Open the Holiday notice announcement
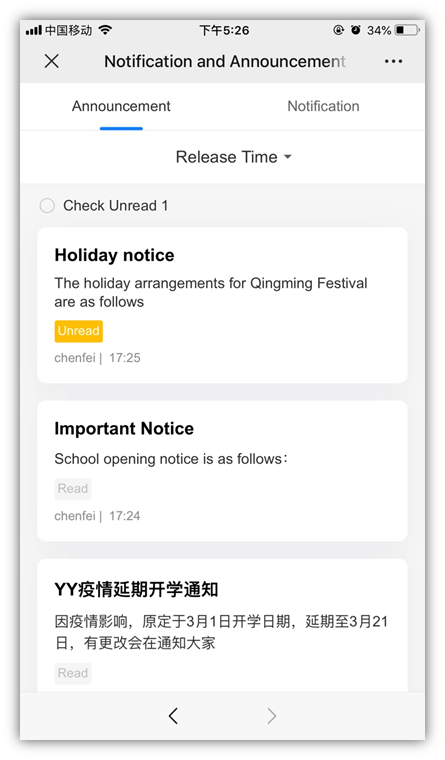 [x=222, y=305]
